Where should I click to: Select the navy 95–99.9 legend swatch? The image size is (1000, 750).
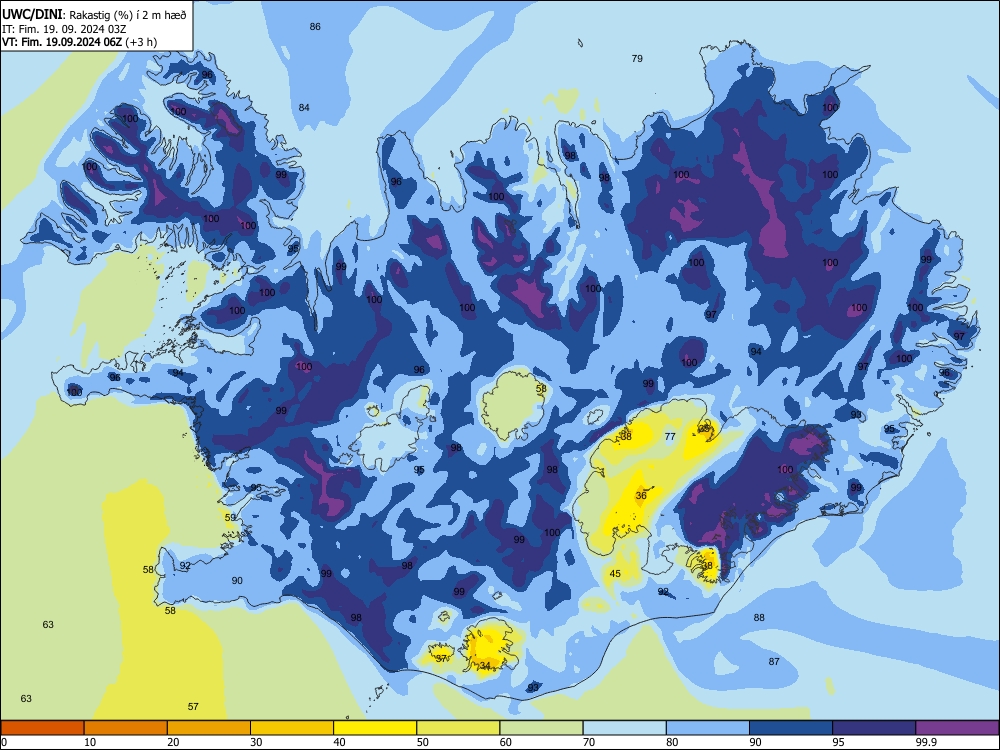[x=874, y=728]
